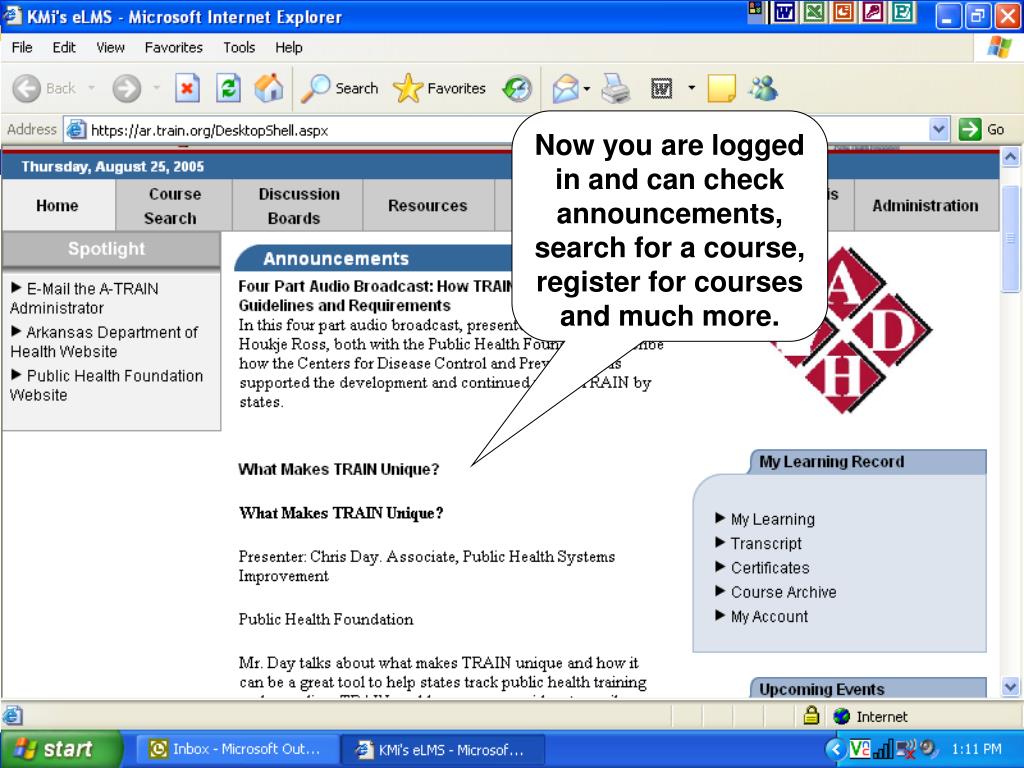Click the vertical scrollbar thumb
1024x768 pixels.
[x=1010, y=239]
